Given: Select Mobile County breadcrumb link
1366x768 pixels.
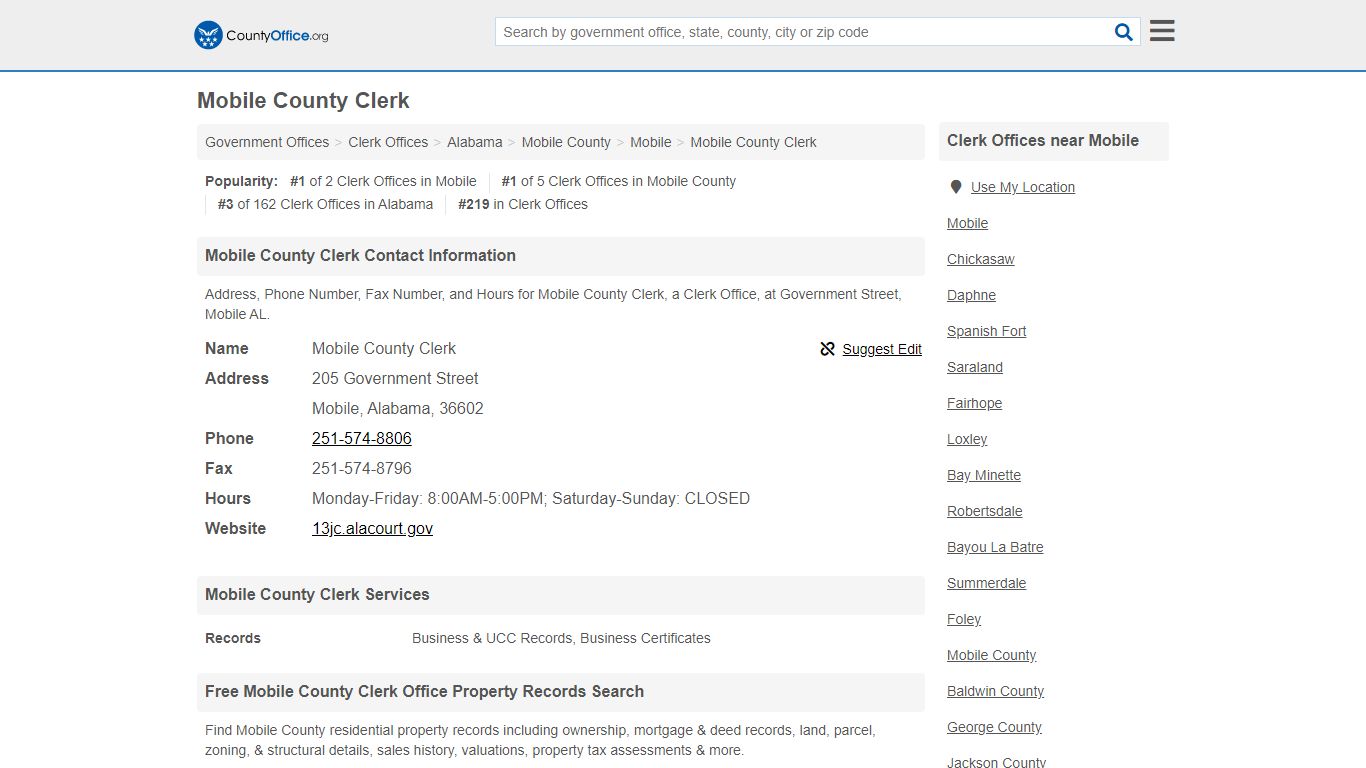Looking at the screenshot, I should pos(566,142).
